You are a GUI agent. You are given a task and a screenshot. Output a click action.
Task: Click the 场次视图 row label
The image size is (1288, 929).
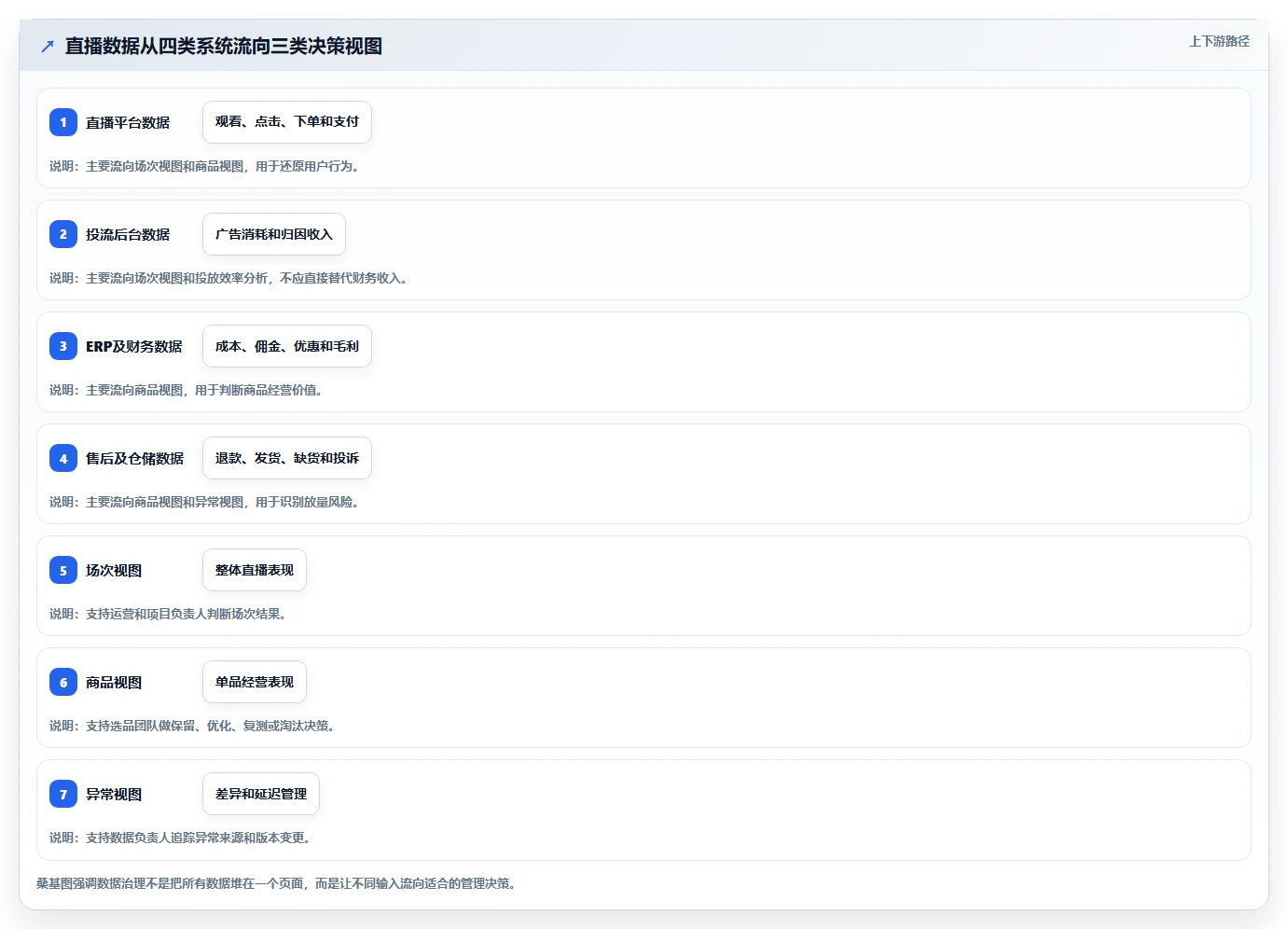pos(114,570)
